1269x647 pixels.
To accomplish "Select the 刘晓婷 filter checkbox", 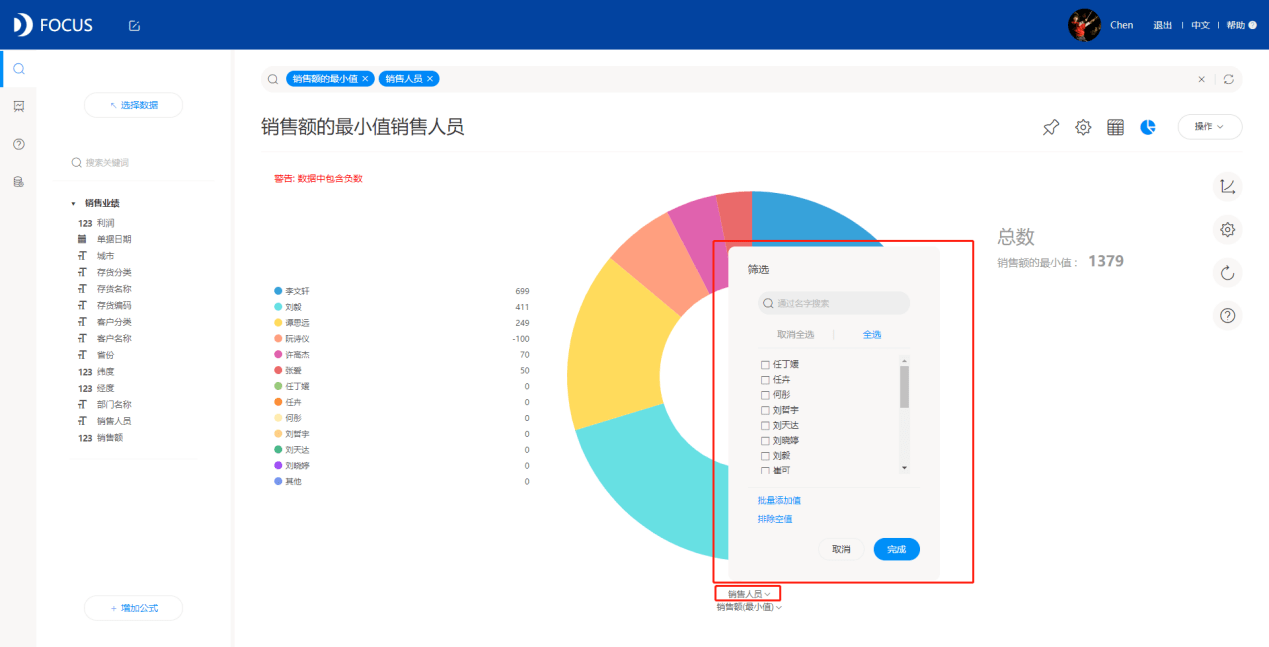I will (x=765, y=440).
